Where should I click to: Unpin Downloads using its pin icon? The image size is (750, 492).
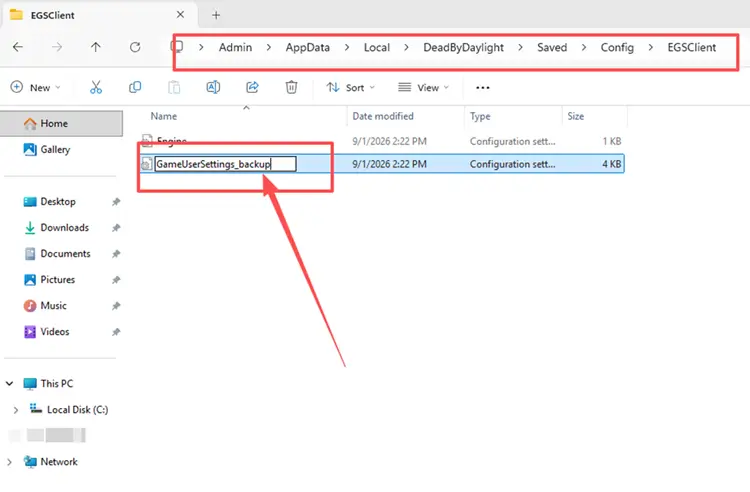[116, 228]
